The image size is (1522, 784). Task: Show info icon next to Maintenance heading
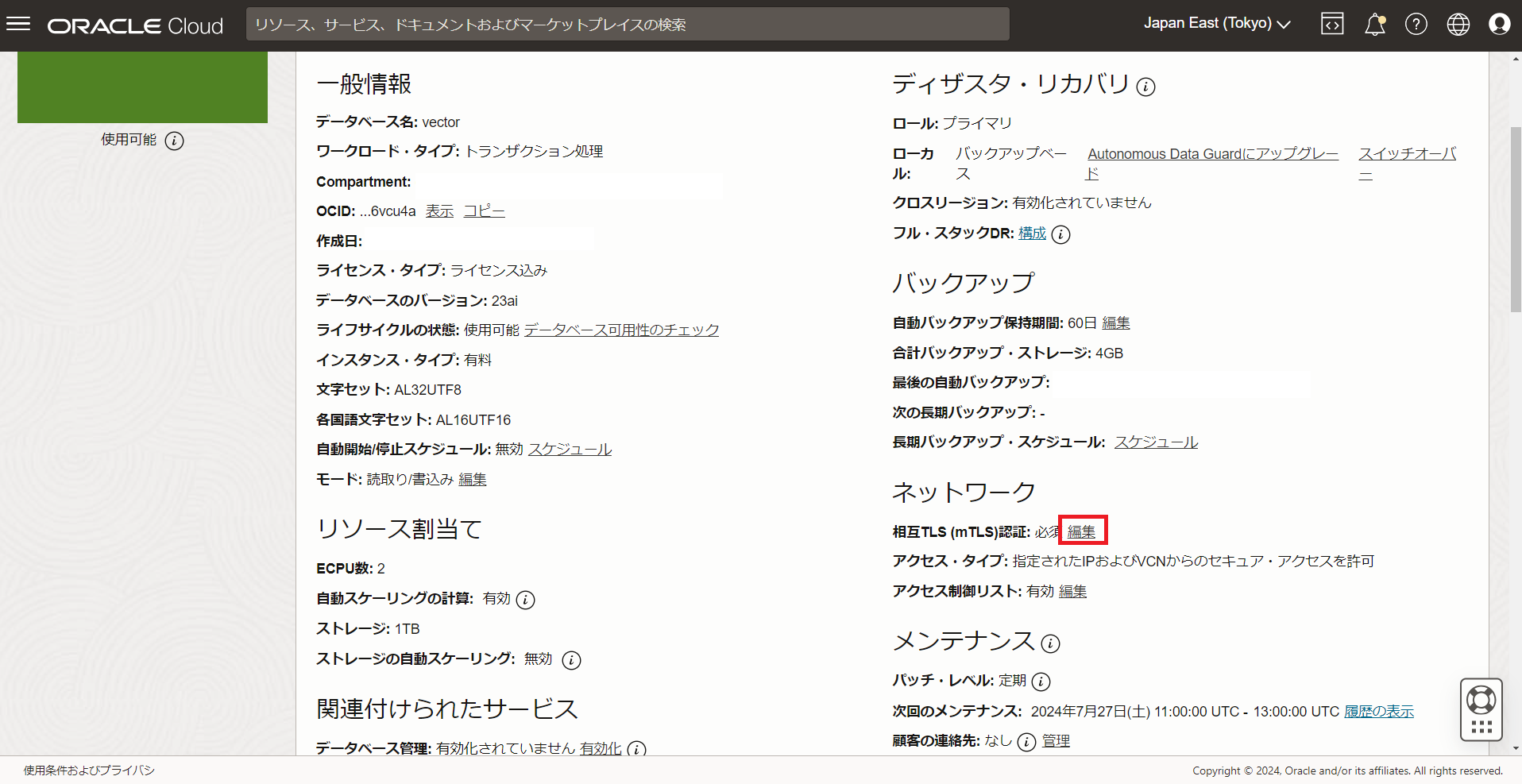(1050, 643)
